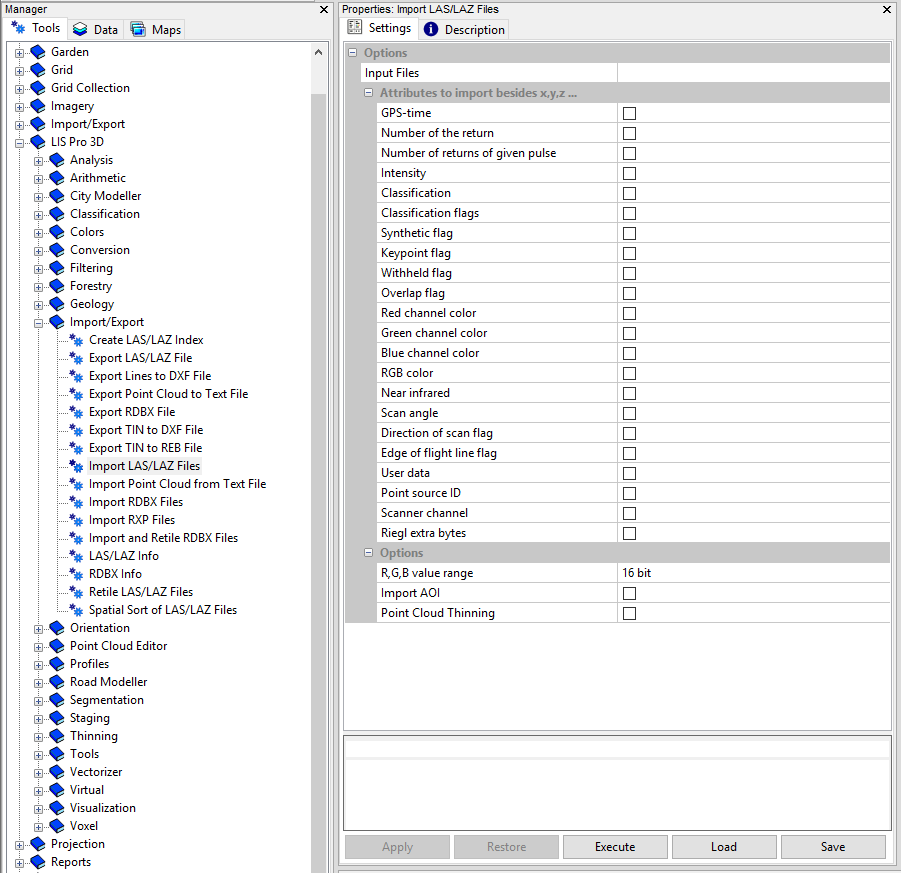The height and width of the screenshot is (873, 901).
Task: Click the Forestry book icon
Action: coord(57,286)
